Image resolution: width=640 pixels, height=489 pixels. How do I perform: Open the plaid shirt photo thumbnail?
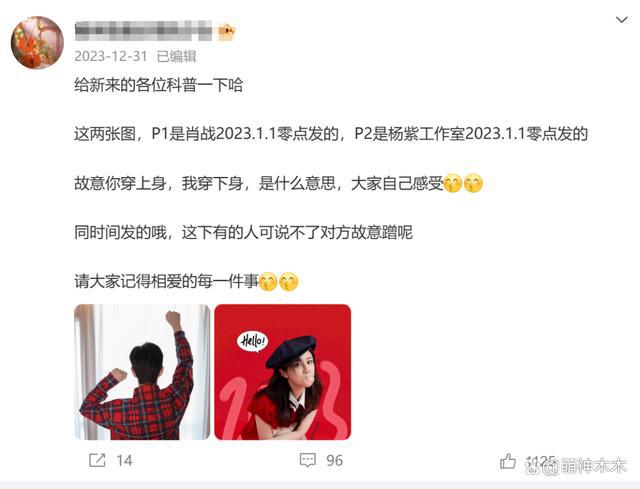142,372
